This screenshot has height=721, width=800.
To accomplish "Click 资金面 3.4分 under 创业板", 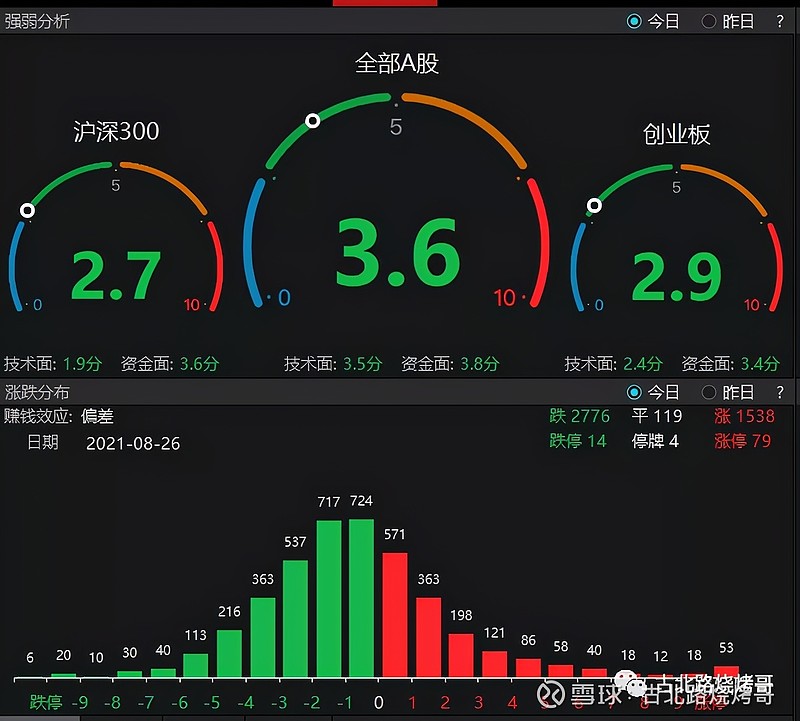I will (x=731, y=364).
